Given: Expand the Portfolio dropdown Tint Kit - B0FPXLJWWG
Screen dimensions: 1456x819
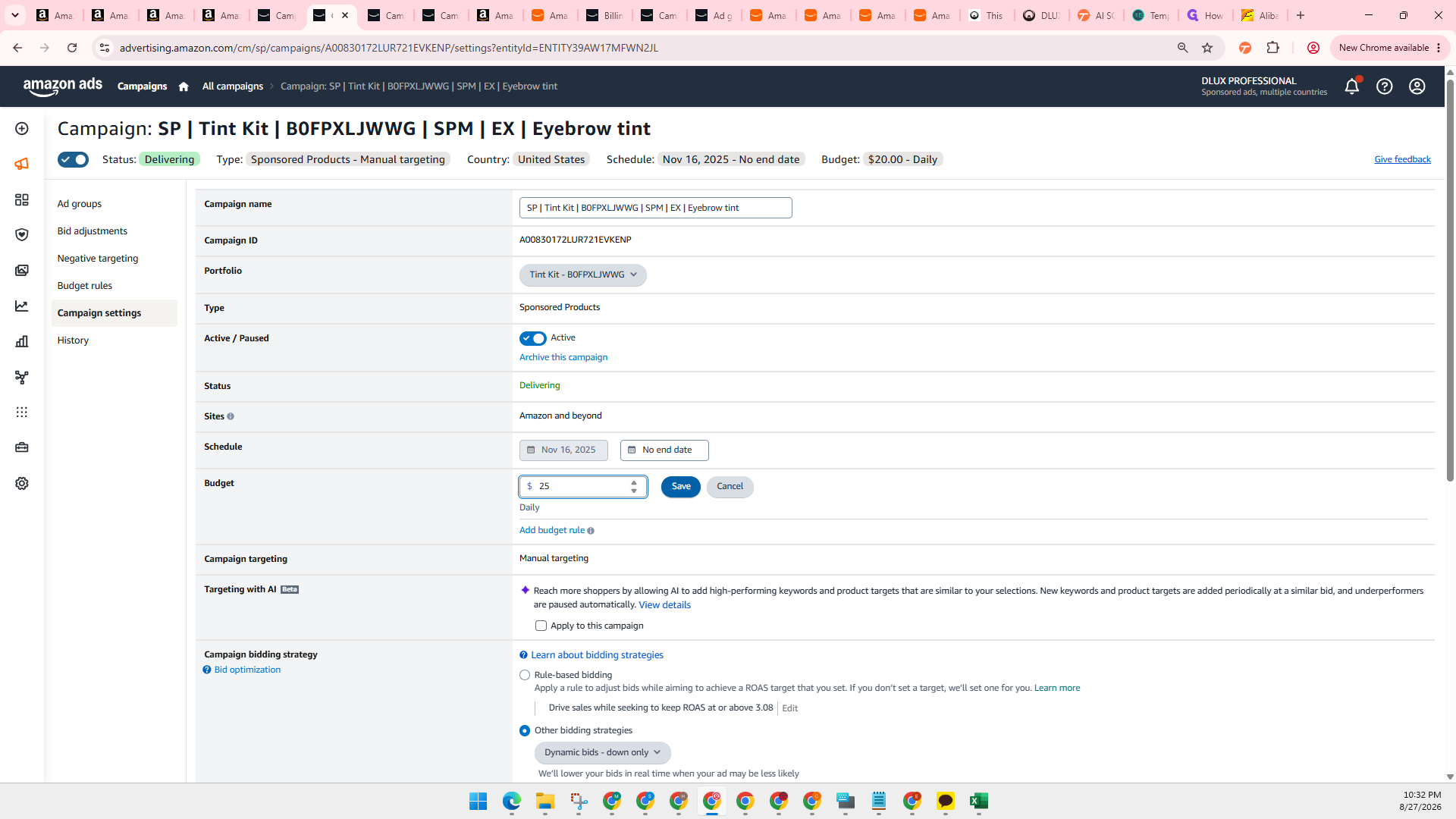Looking at the screenshot, I should [582, 275].
